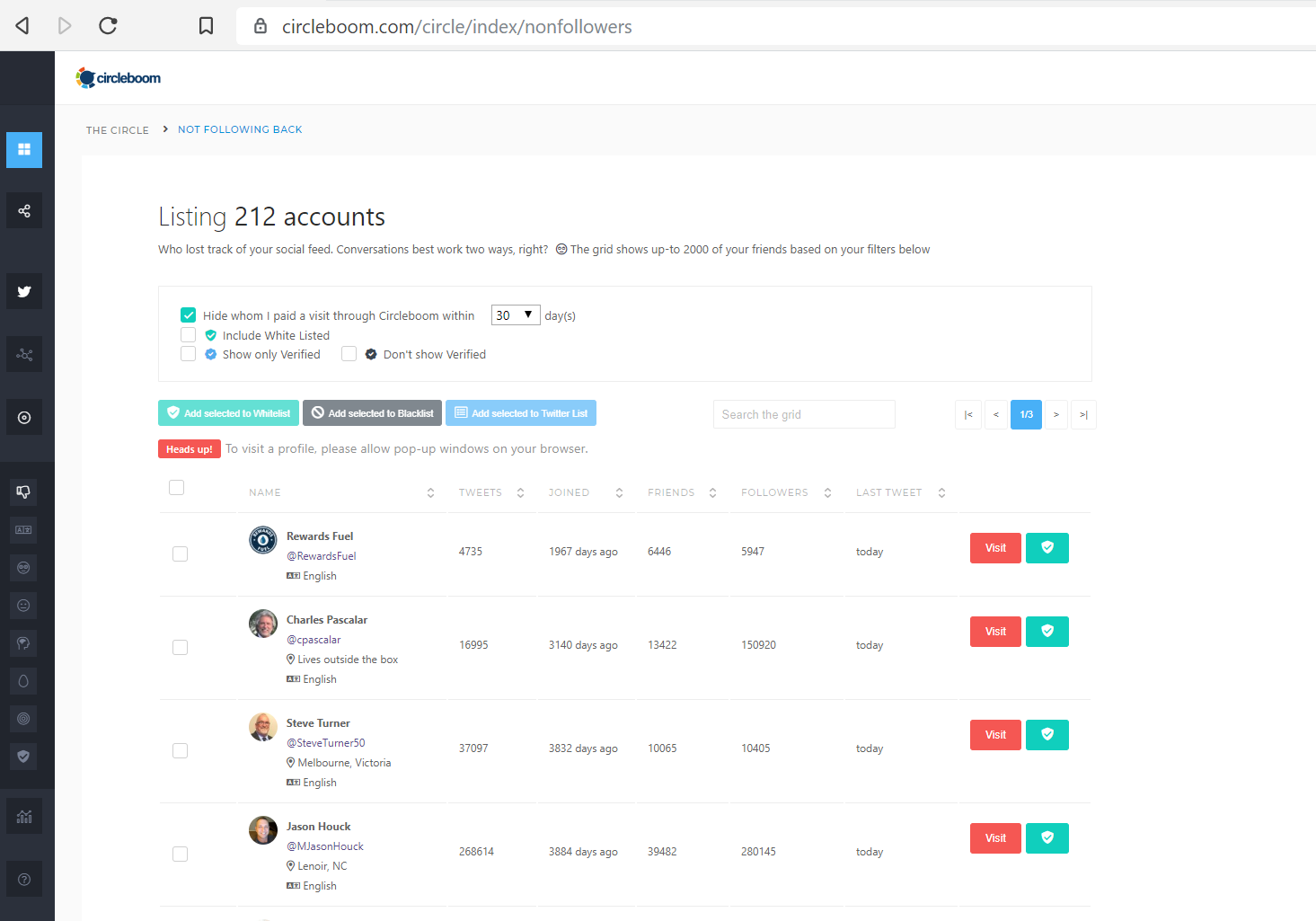1316x921 pixels.
Task: Visit the Charles Pascalar profile
Action: pyautogui.click(x=995, y=632)
